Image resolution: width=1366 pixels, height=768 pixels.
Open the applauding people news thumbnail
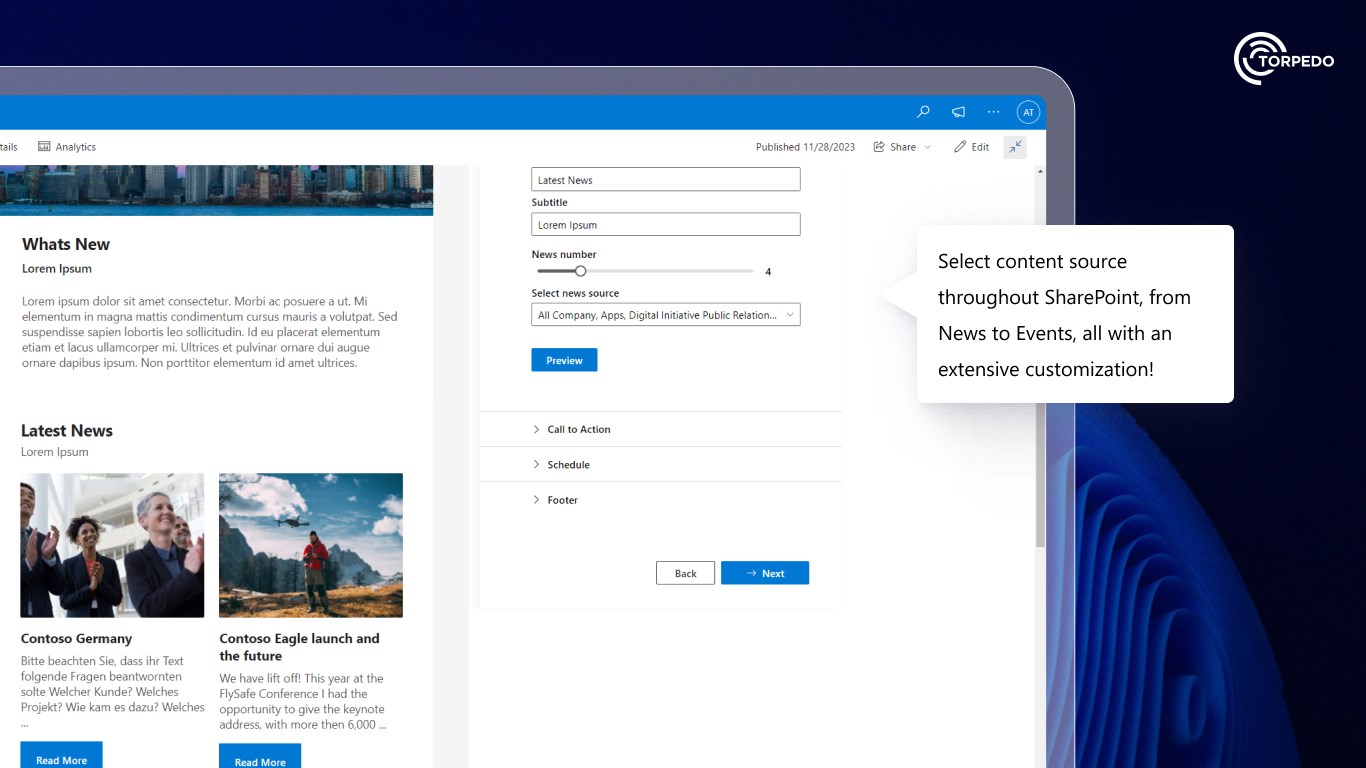pos(112,545)
